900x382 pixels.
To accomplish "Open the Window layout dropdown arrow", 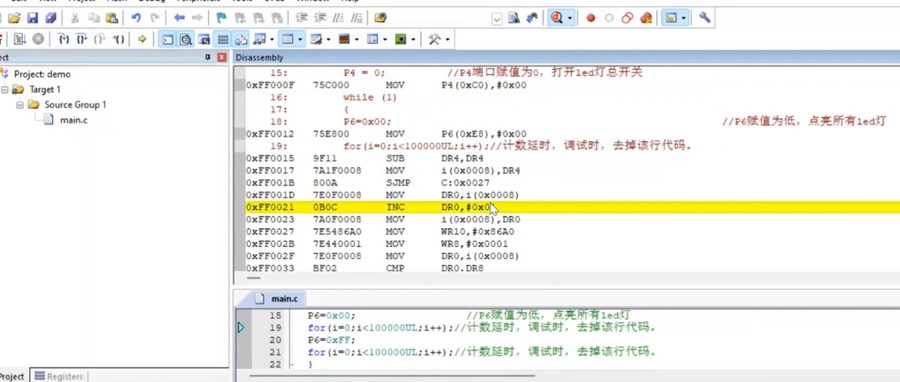I will [x=684, y=18].
